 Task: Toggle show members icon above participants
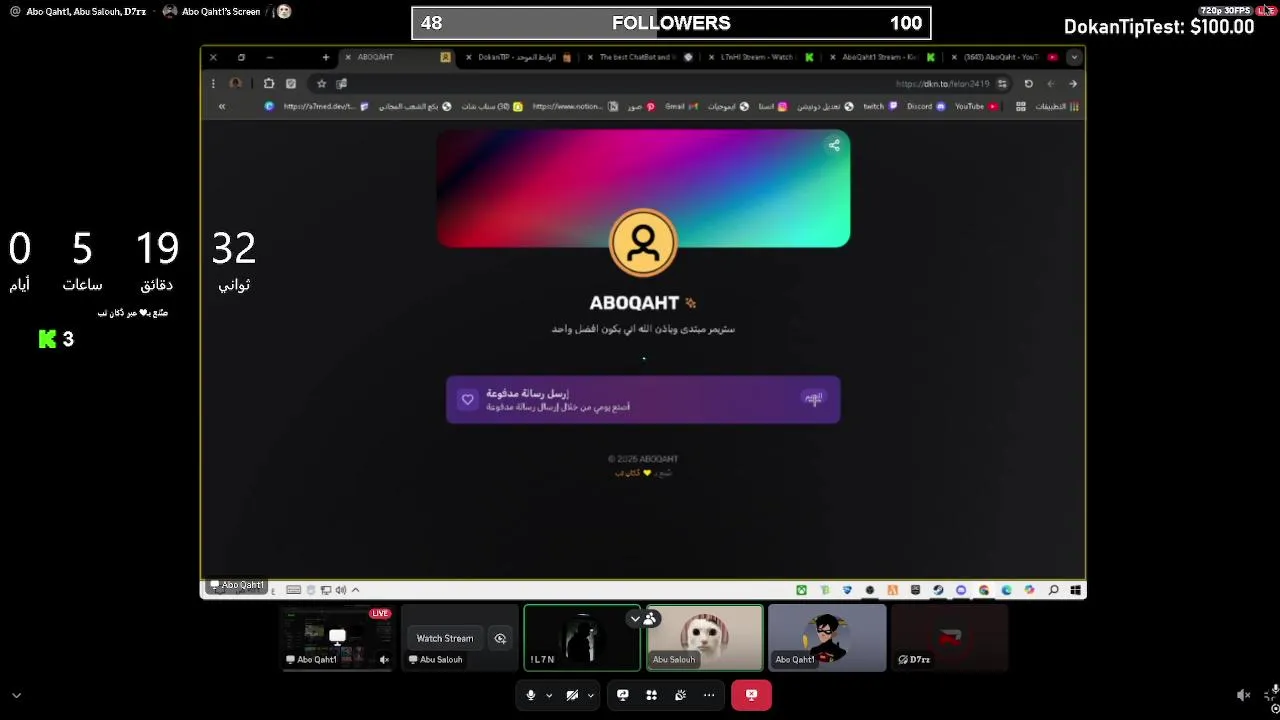pos(650,619)
